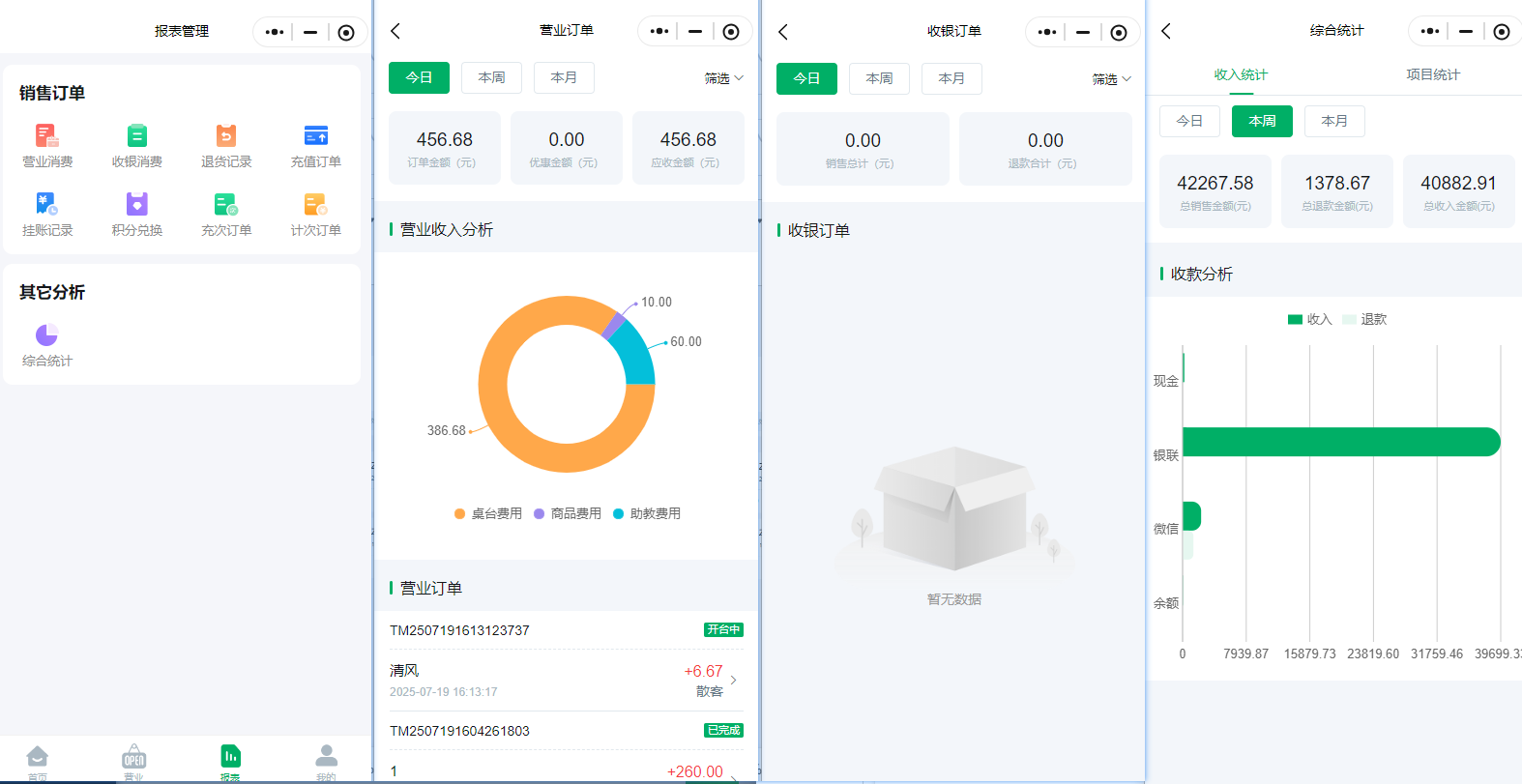Open the 计次订单 icon

click(x=315, y=205)
